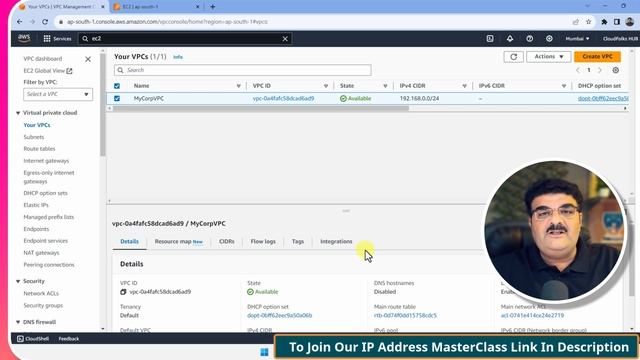Viewport: 640px width, 360px height.
Task: Collapse the DNS firewall section
Action: point(18,322)
